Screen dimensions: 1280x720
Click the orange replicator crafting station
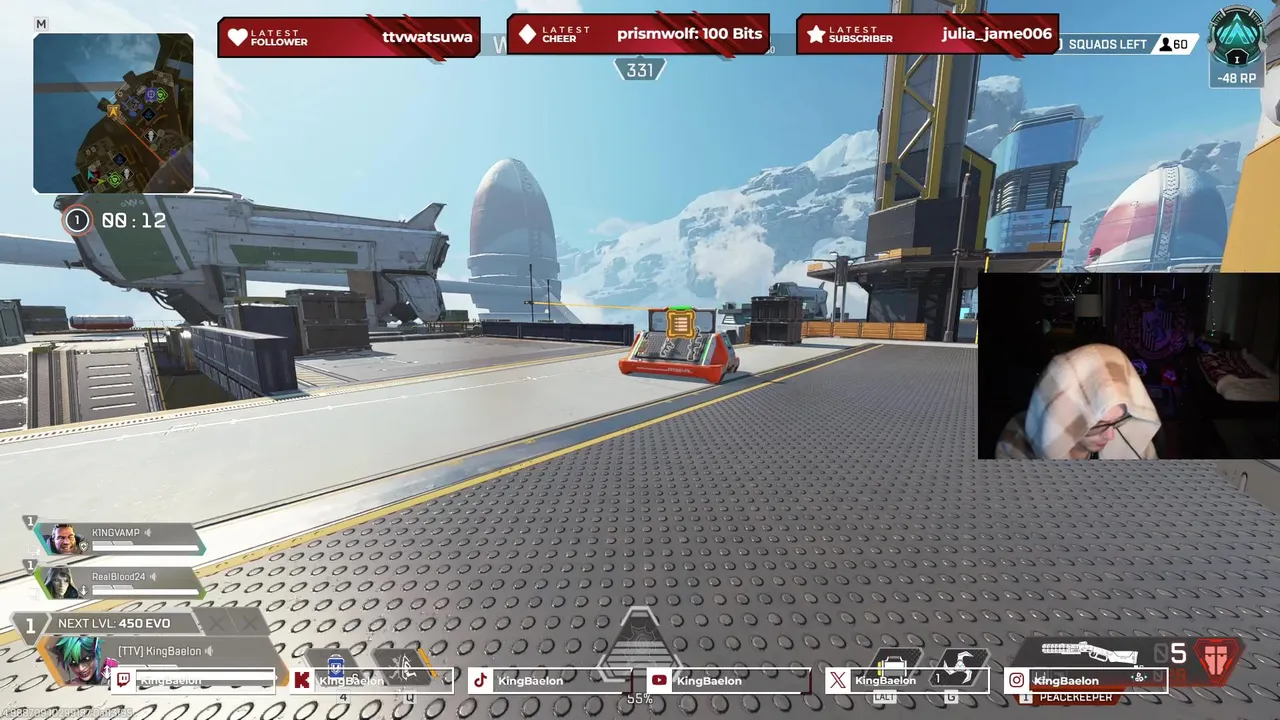(x=679, y=346)
